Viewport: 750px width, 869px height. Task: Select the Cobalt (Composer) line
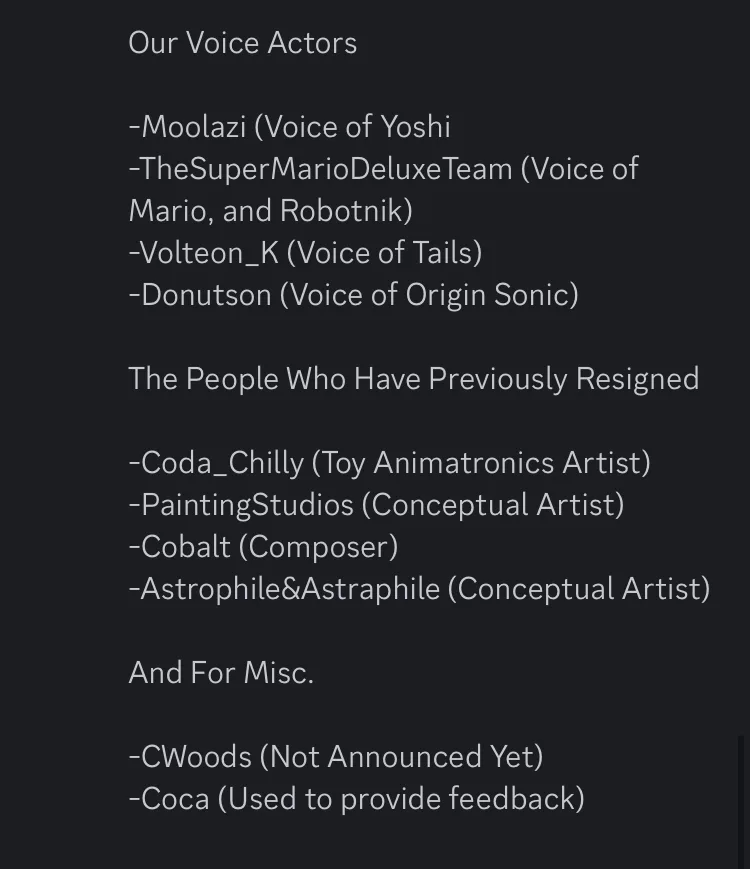[263, 547]
